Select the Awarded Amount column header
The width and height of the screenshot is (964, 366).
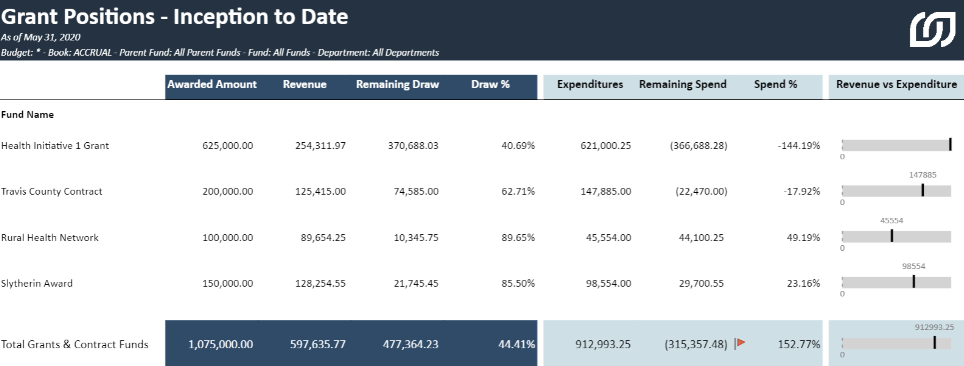(x=212, y=85)
